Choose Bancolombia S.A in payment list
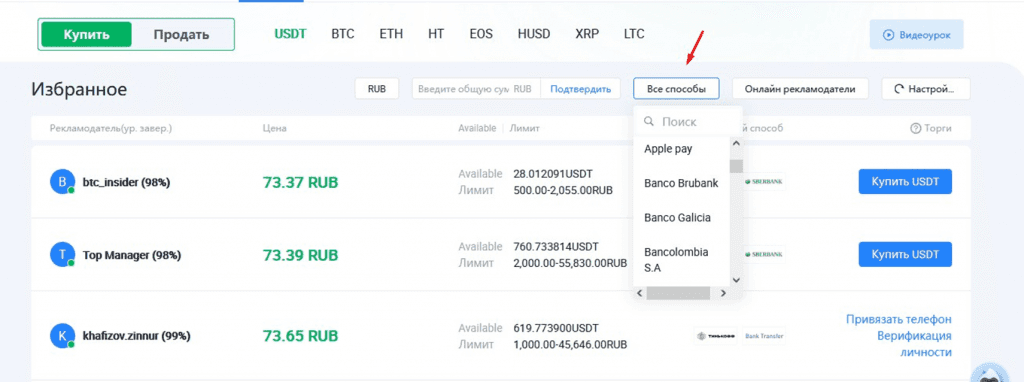The width and height of the screenshot is (1024, 382). pyautogui.click(x=676, y=259)
